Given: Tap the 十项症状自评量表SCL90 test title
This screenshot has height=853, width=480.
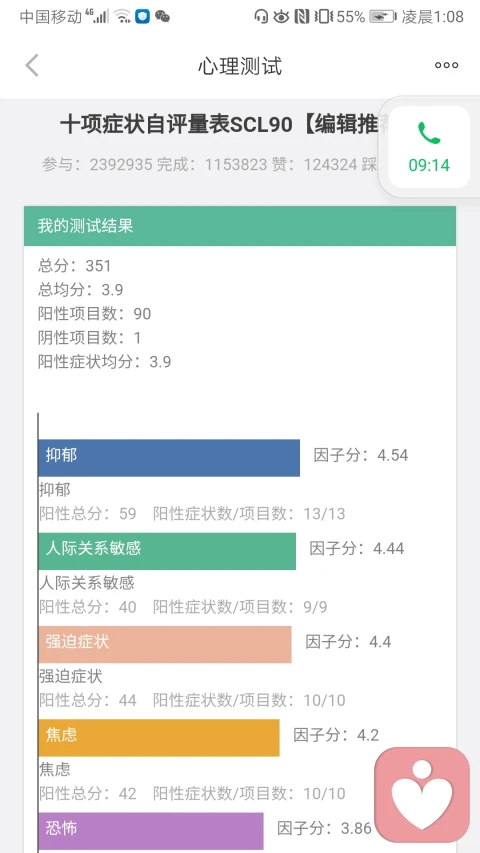Looking at the screenshot, I should tap(219, 125).
